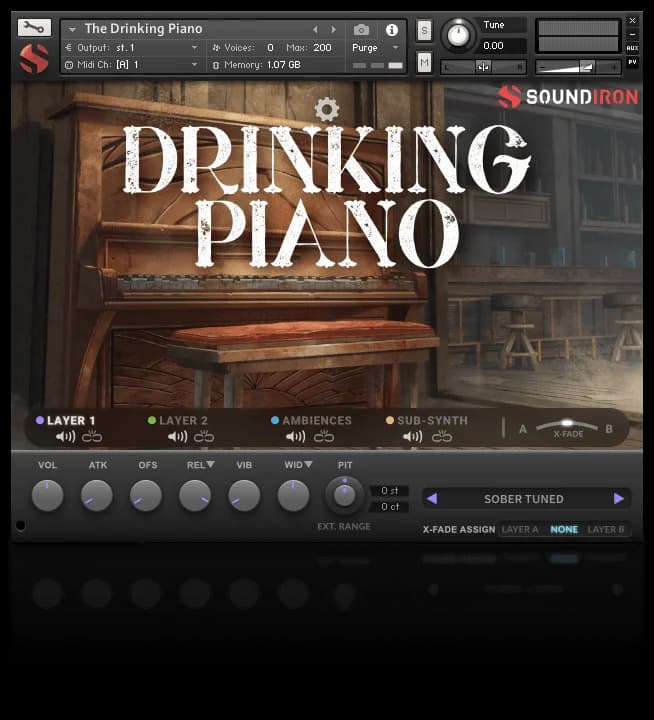Open the wrench instrument options icon
This screenshot has height=720, width=654.
(34, 28)
